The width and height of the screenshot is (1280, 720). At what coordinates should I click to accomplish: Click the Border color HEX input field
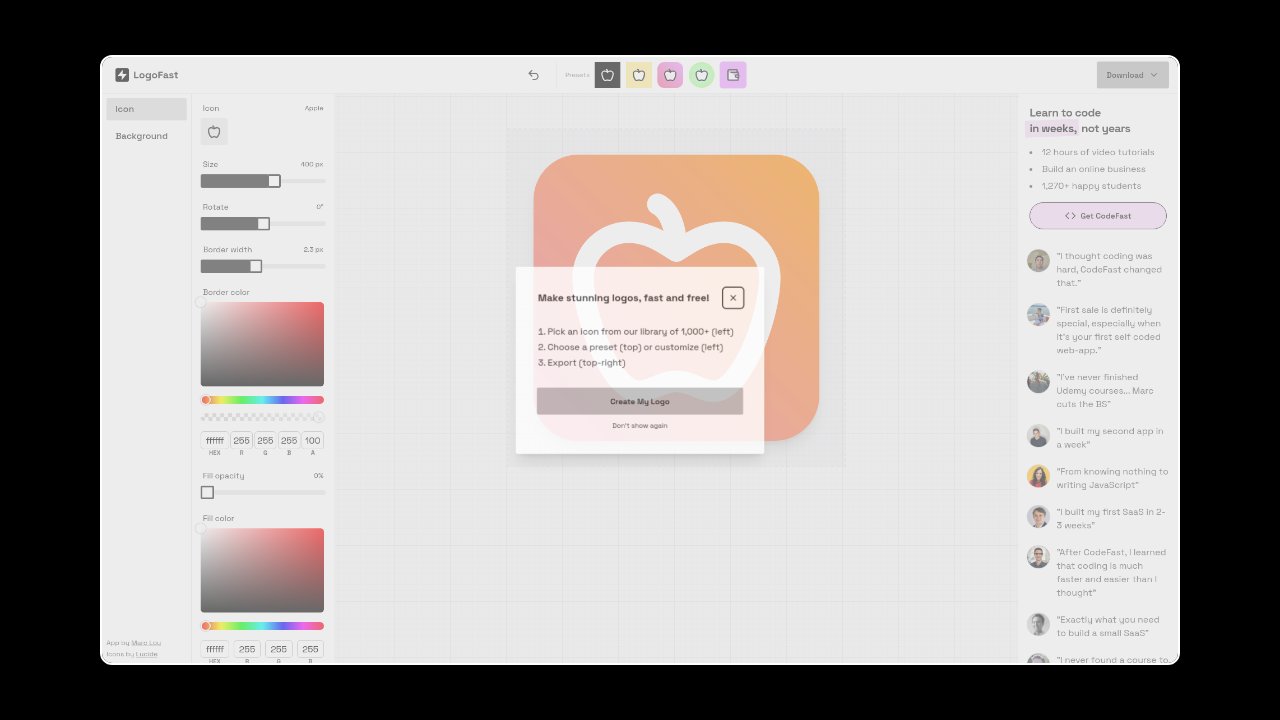(215, 441)
